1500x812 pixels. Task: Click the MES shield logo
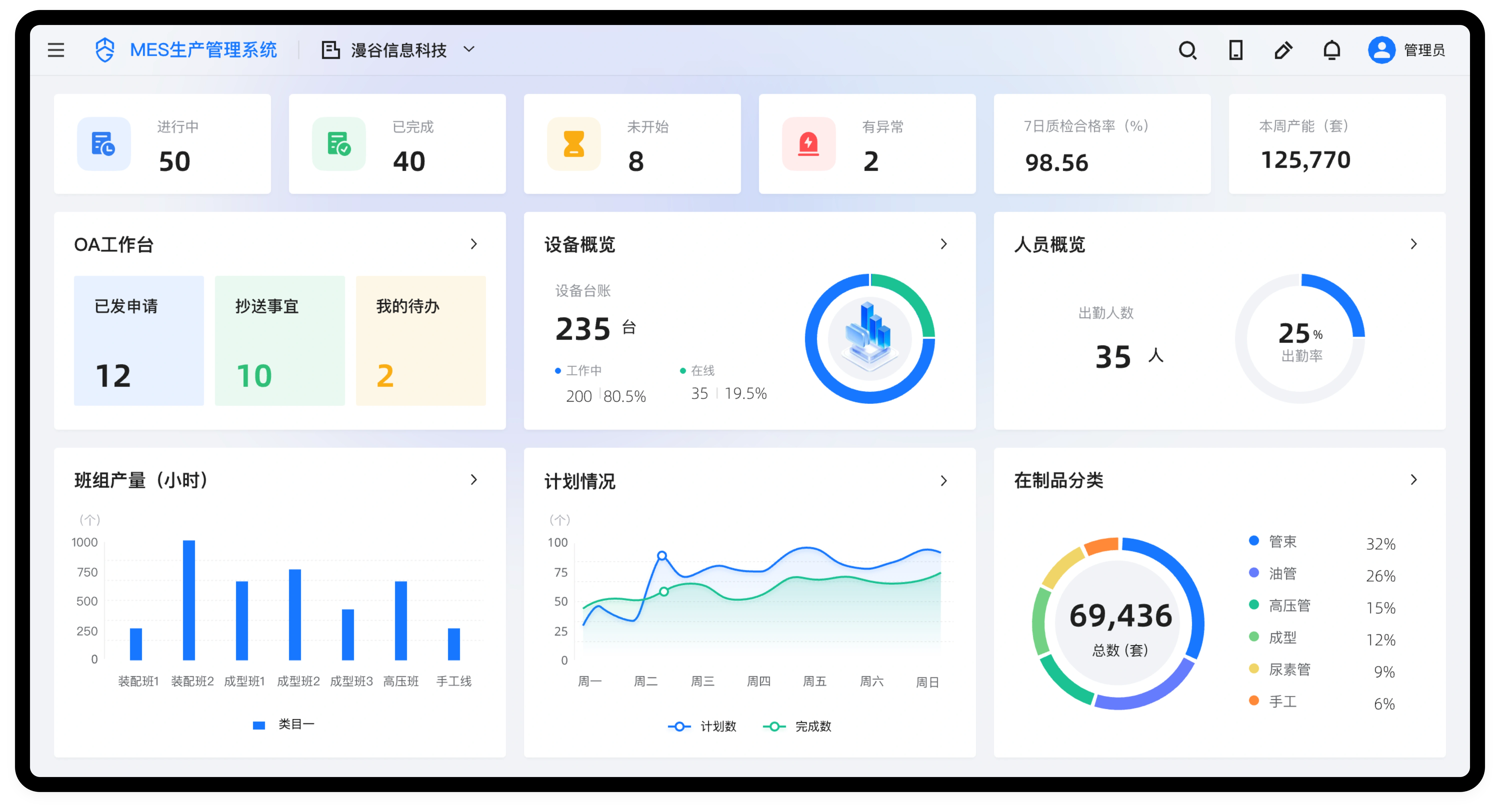105,50
